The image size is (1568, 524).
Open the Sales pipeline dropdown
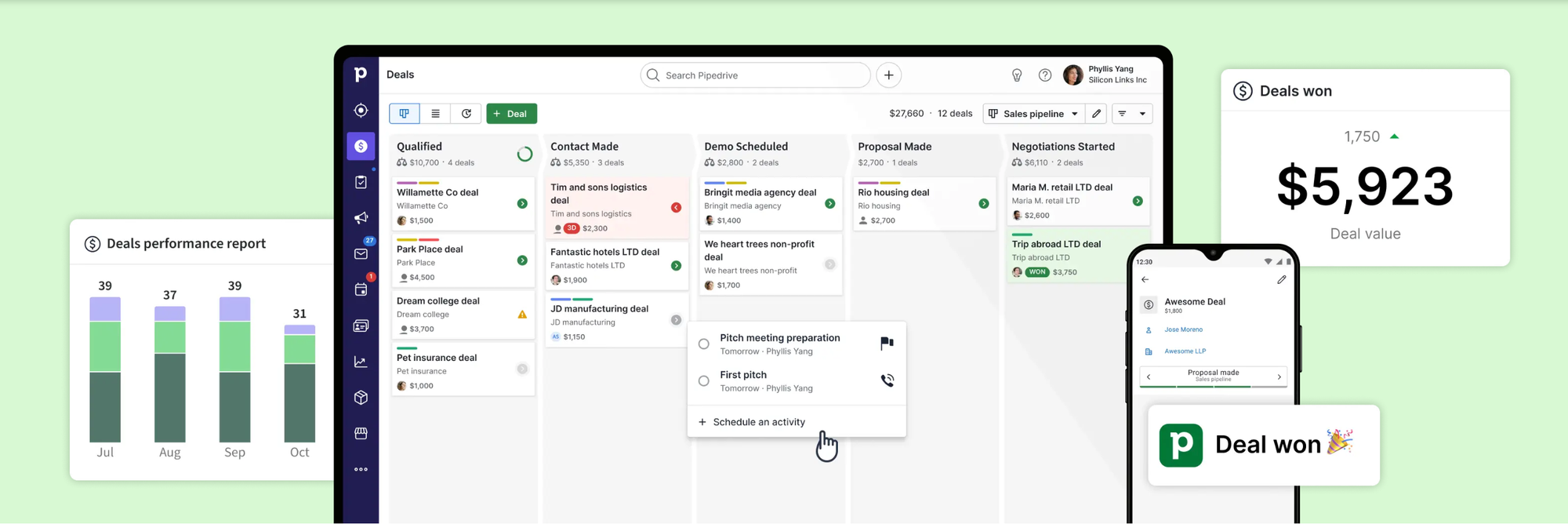(1034, 114)
